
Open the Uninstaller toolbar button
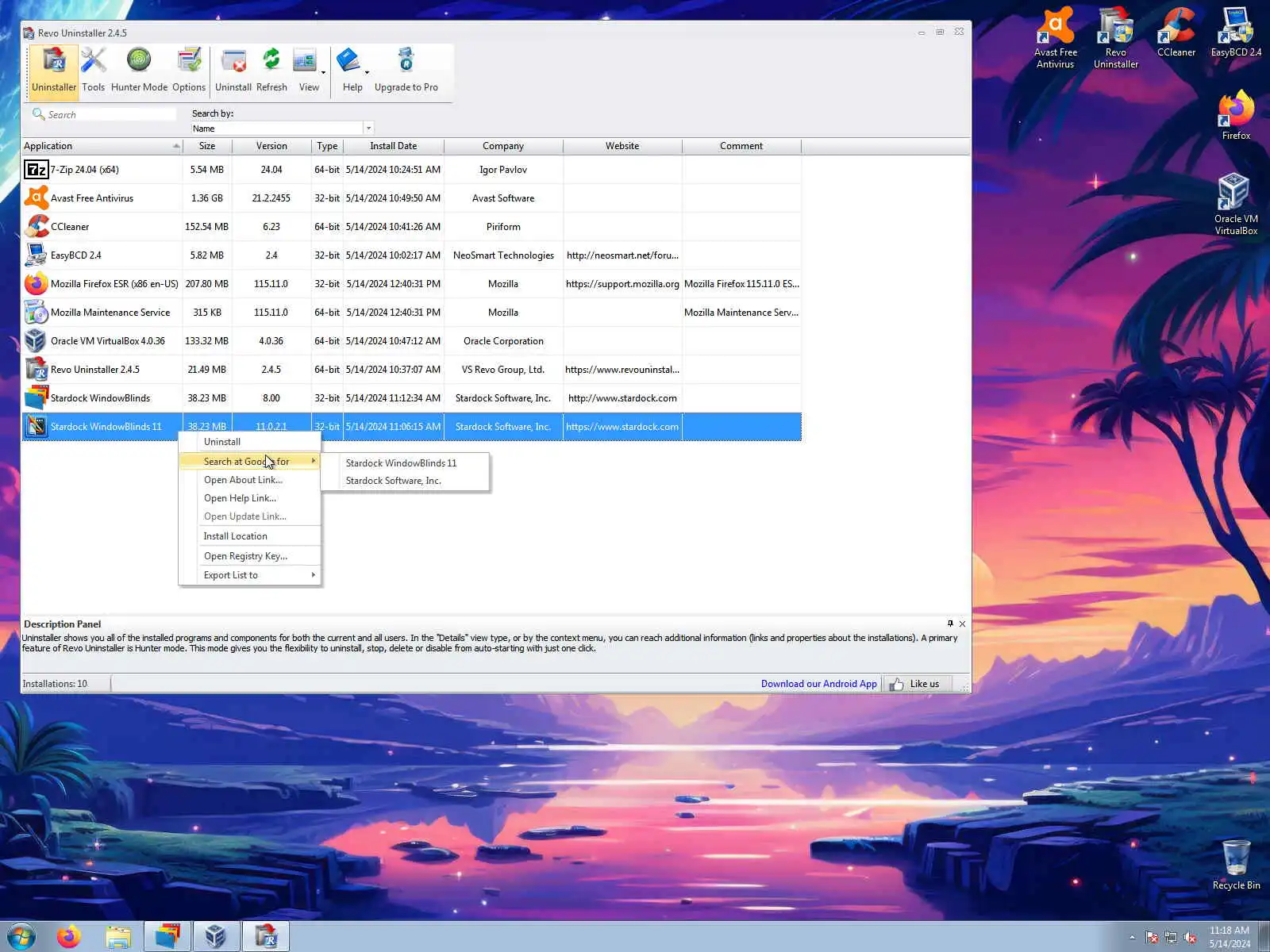[54, 71]
